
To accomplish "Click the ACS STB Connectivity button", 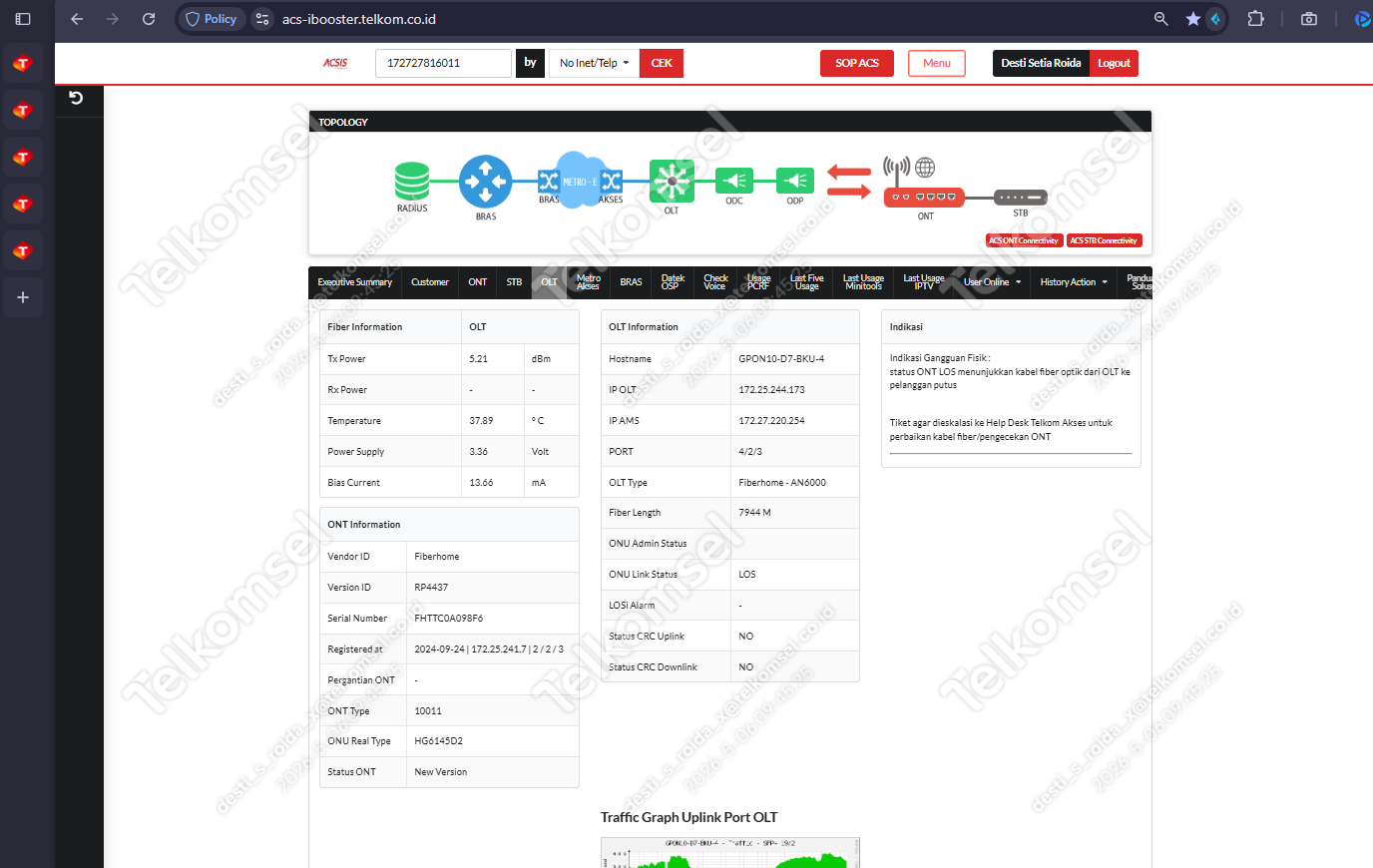I will point(1104,240).
